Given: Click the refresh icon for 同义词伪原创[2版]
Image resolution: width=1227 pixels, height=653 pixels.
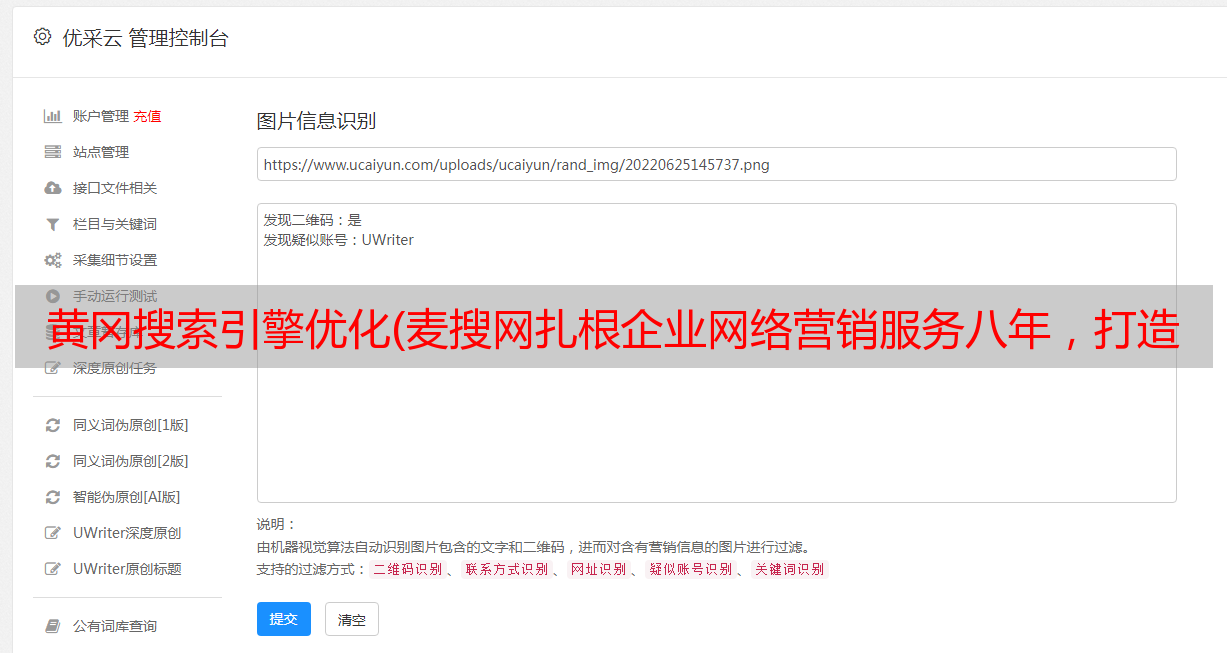Looking at the screenshot, I should pyautogui.click(x=53, y=461).
